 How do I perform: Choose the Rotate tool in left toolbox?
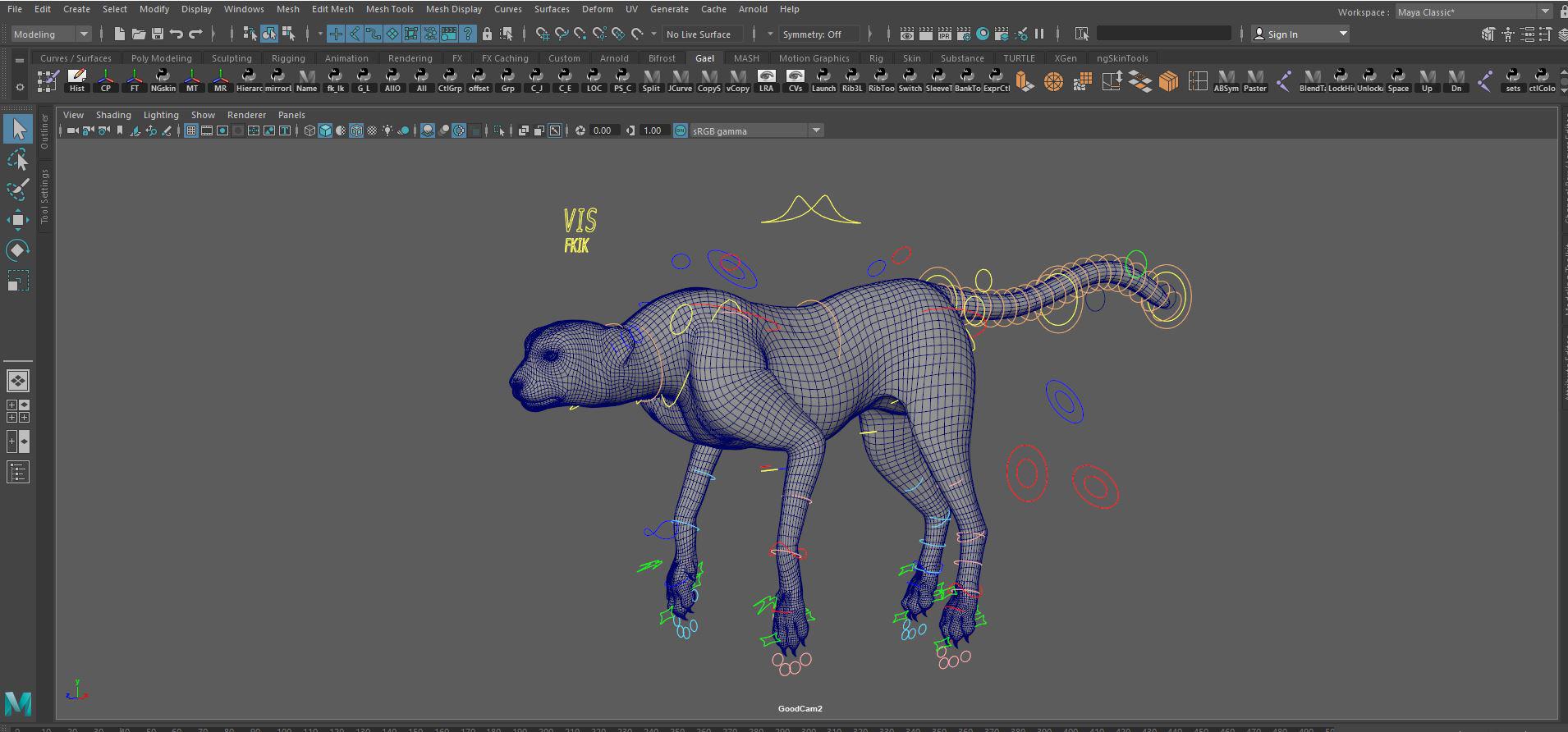(x=17, y=250)
